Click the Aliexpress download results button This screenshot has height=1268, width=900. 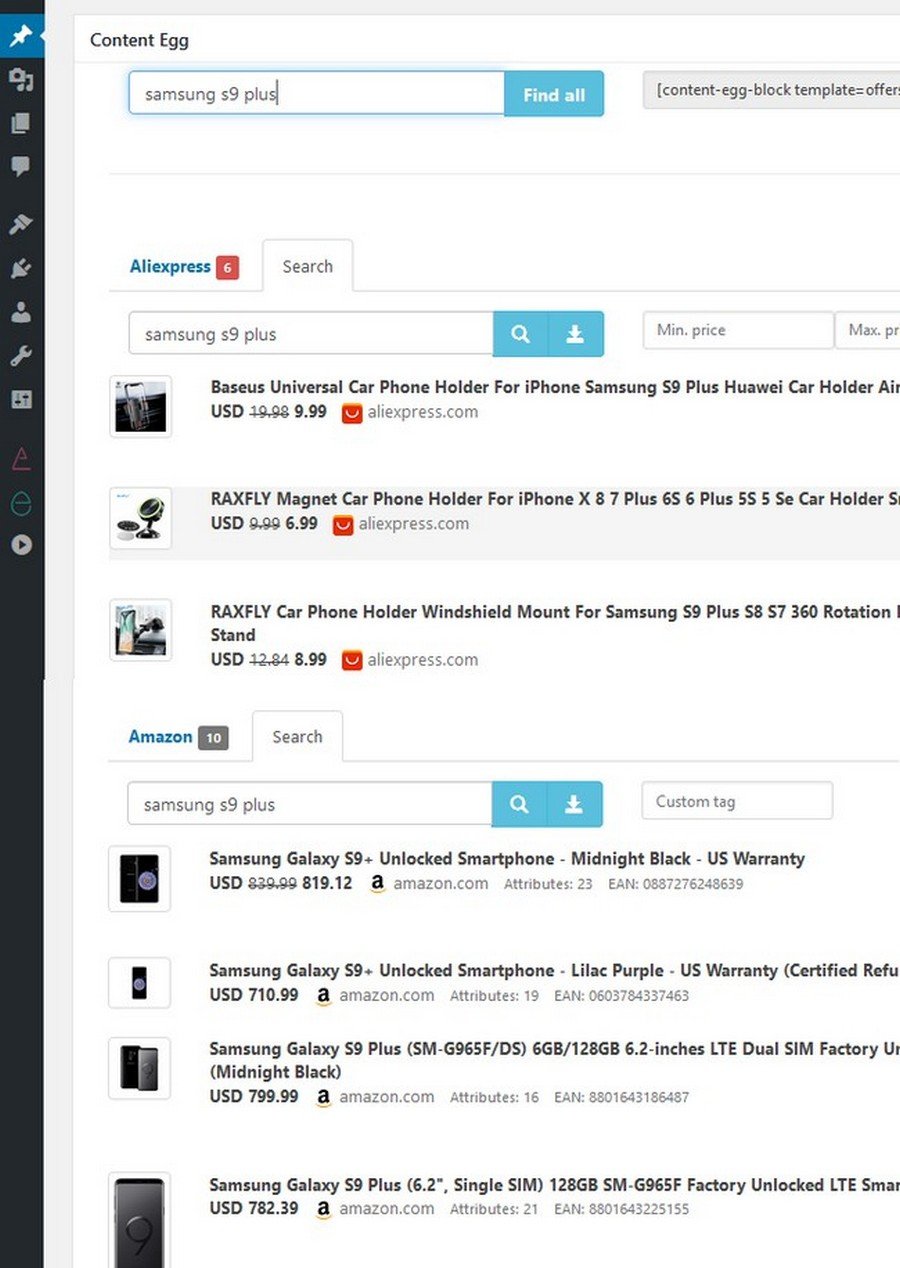(575, 334)
